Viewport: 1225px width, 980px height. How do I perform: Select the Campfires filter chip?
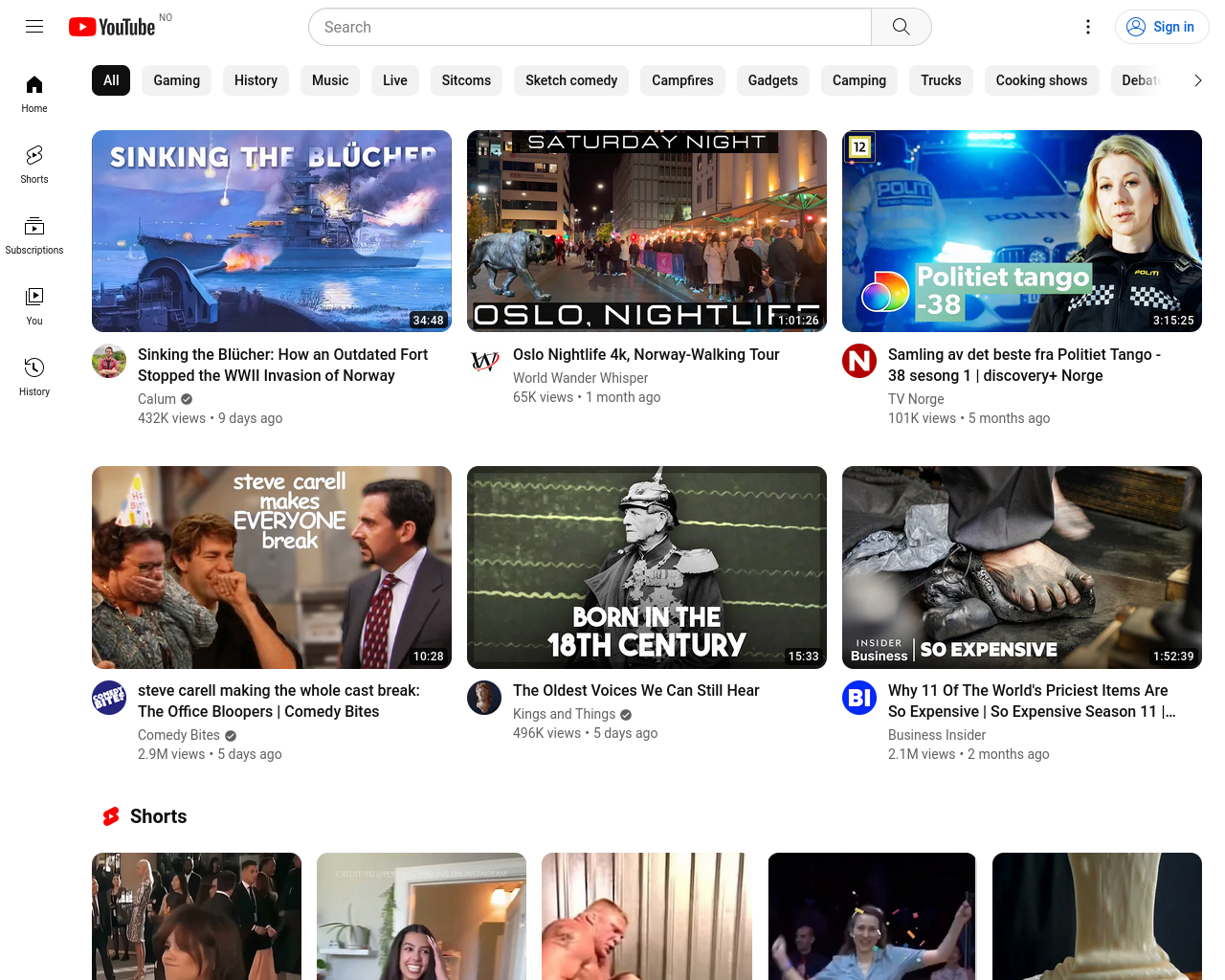[x=682, y=80]
